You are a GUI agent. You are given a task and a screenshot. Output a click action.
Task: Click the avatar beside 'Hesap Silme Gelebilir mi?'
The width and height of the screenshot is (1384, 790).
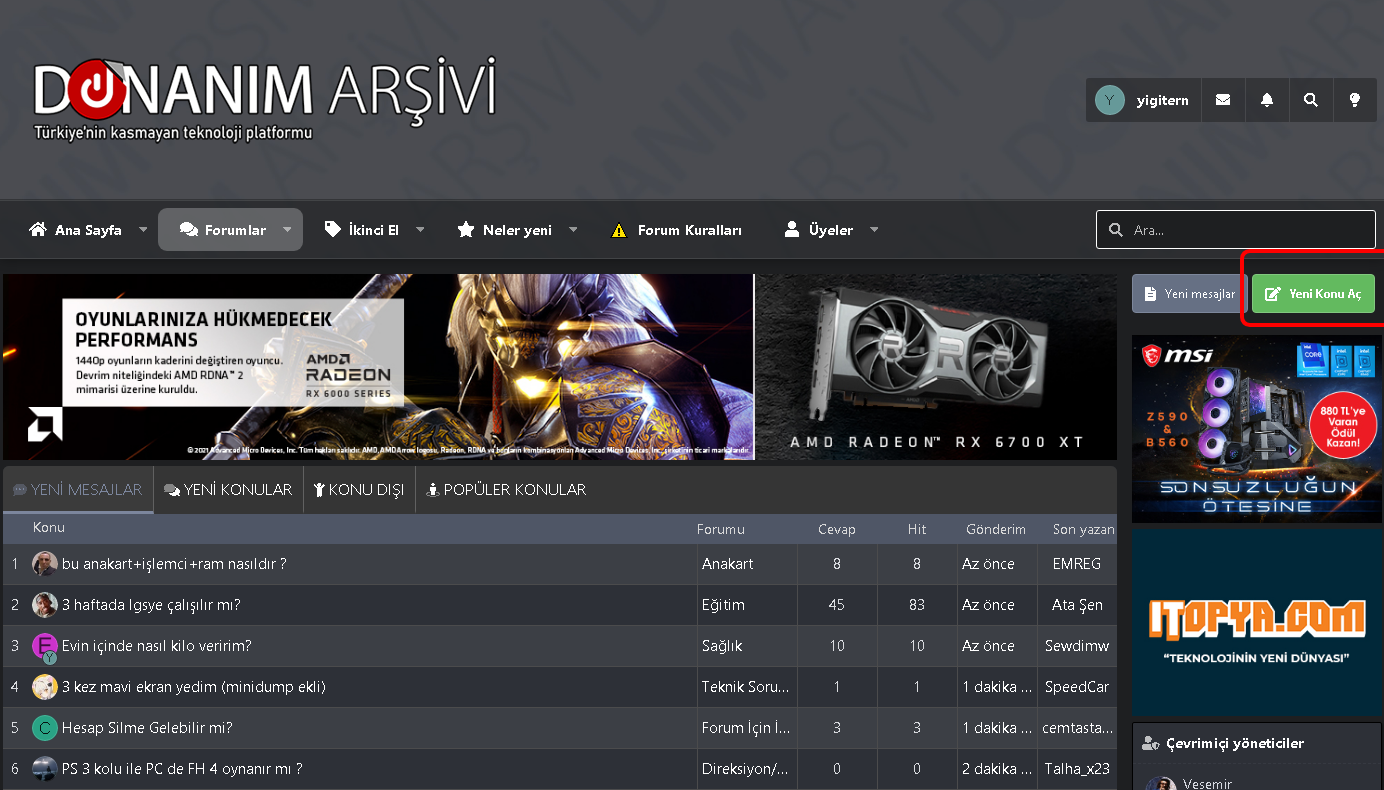tap(45, 728)
